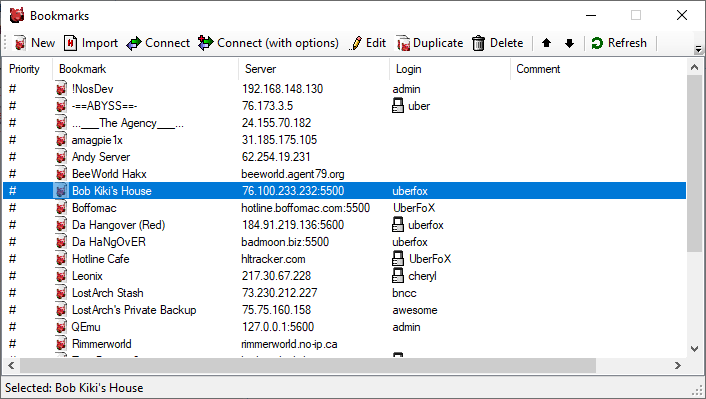This screenshot has height=399, width=706.
Task: Sort by the Bookmark column header
Action: pyautogui.click(x=145, y=69)
